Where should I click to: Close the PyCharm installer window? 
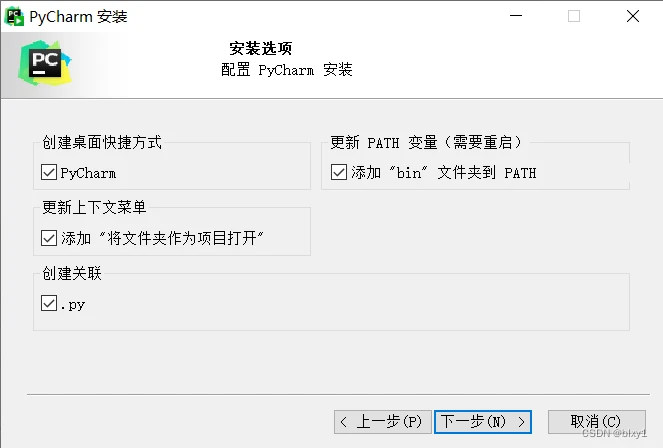633,16
